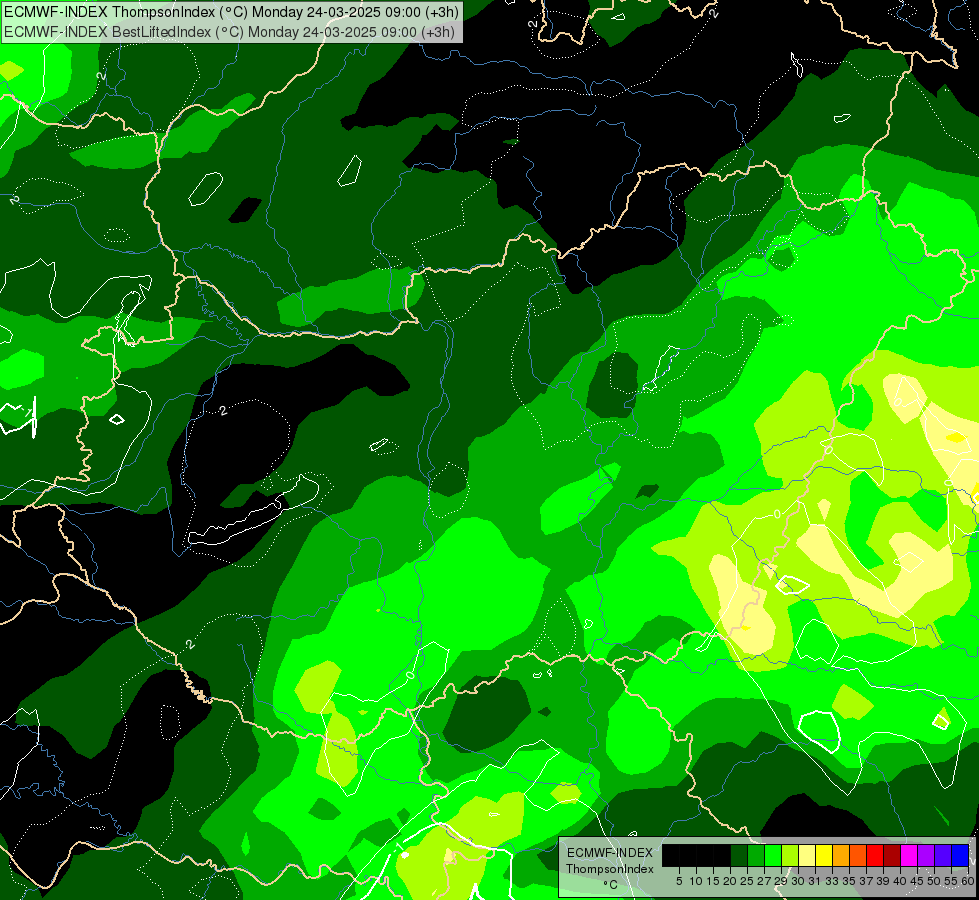The height and width of the screenshot is (900, 979).
Task: Click the legend tick value "39"
Action: (883, 881)
